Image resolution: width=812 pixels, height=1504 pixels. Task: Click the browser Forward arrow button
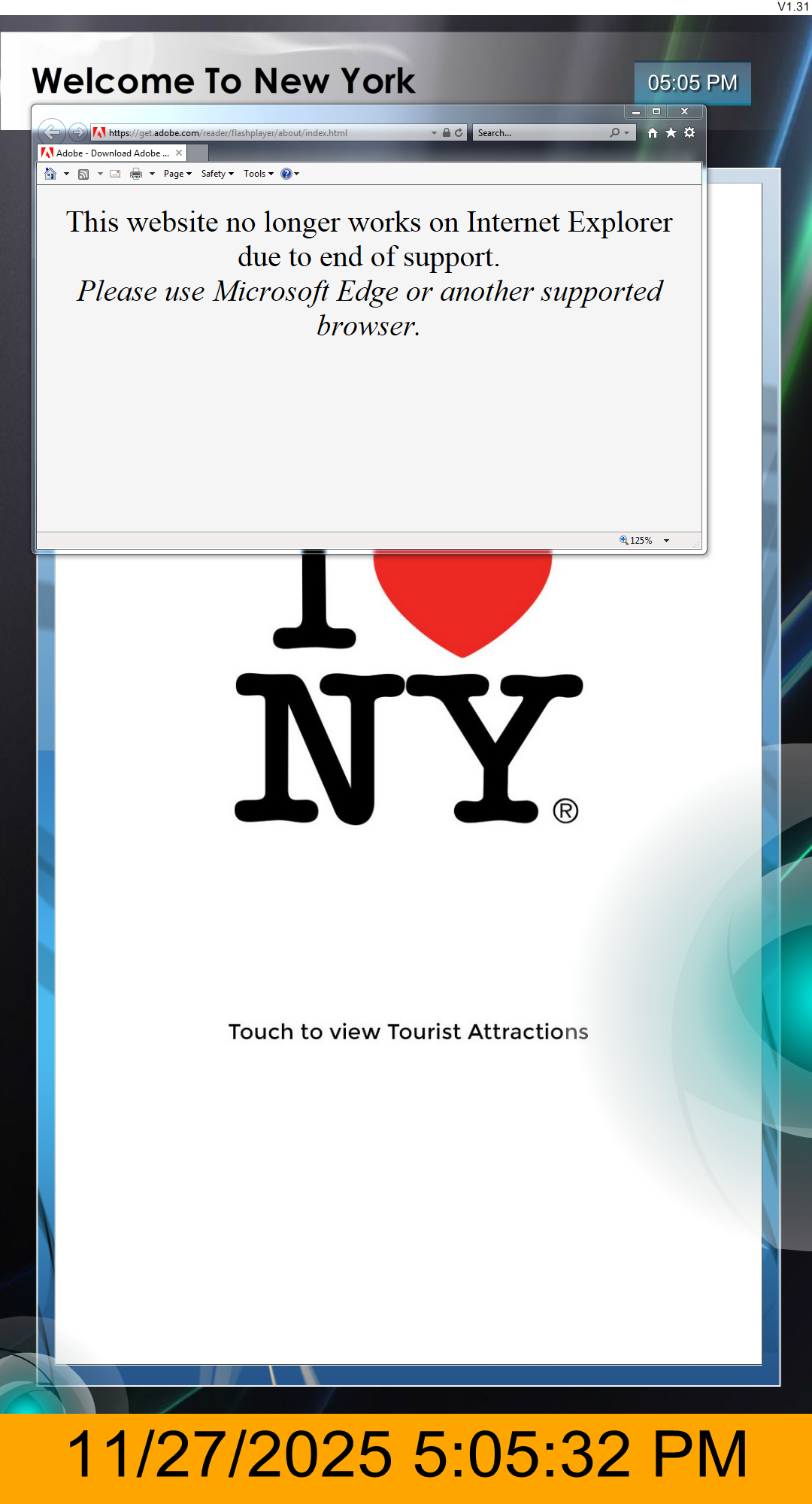(x=77, y=133)
